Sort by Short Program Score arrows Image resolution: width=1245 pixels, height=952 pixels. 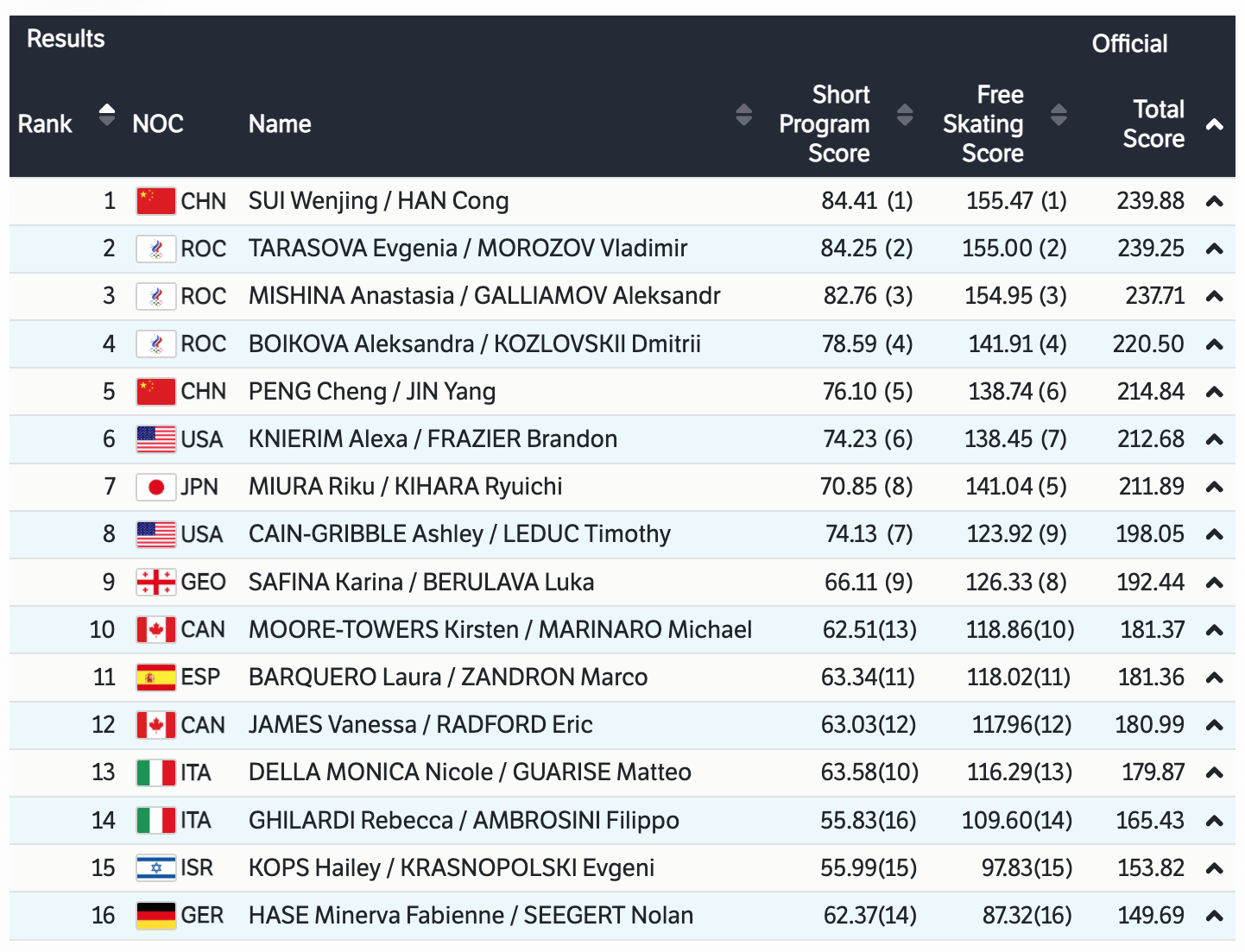click(x=905, y=115)
